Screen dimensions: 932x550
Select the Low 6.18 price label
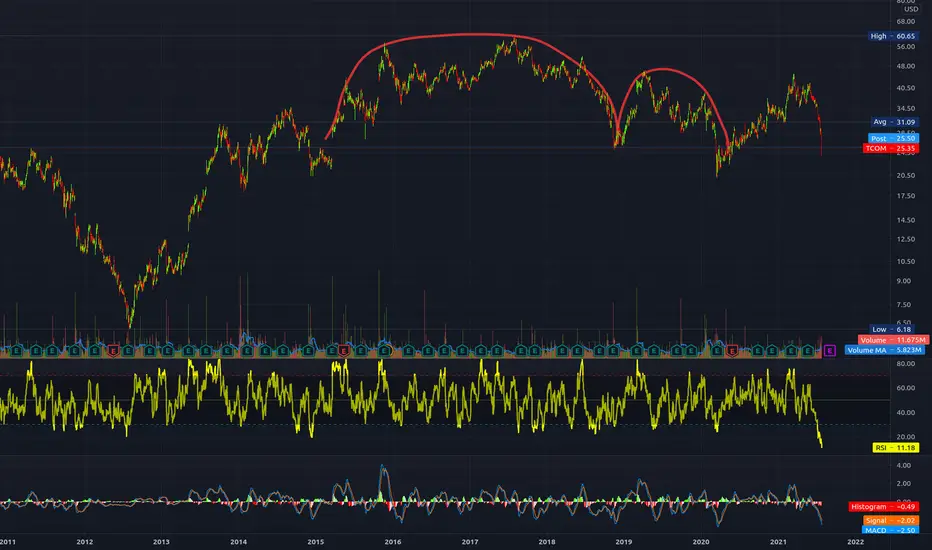click(894, 329)
